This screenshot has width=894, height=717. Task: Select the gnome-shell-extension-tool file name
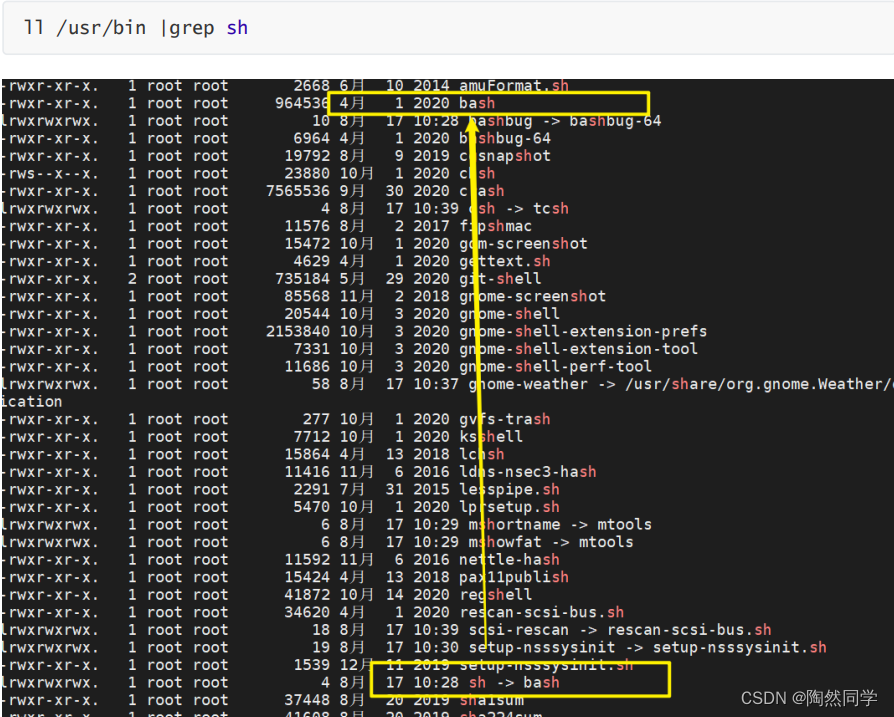coord(579,349)
